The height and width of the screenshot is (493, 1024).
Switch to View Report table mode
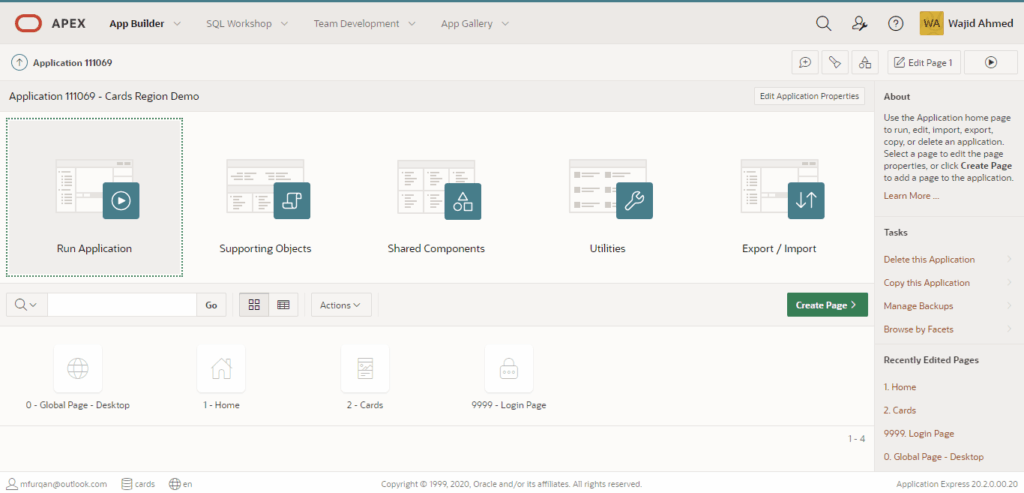tap(283, 305)
